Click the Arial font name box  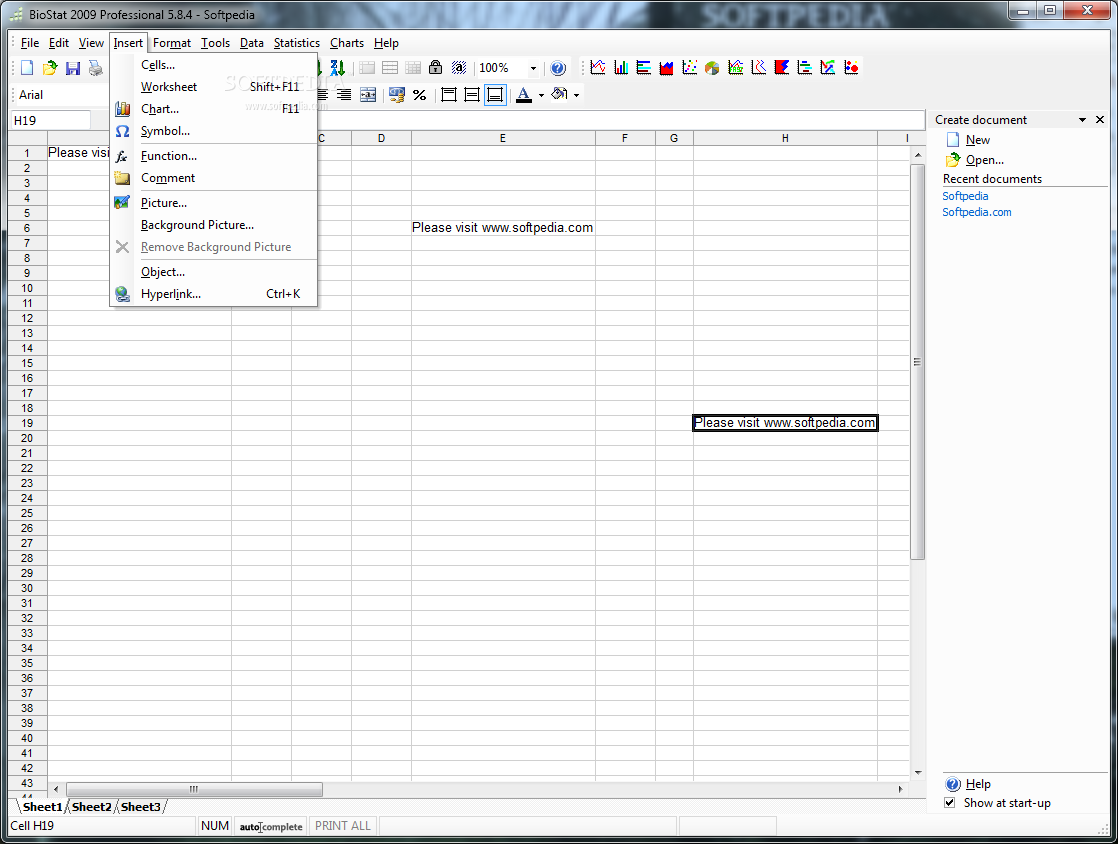61,95
